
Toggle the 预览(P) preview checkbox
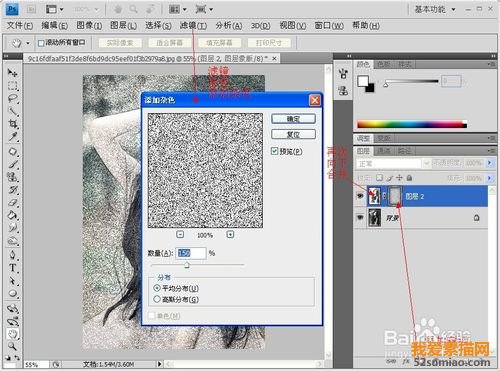click(x=274, y=151)
